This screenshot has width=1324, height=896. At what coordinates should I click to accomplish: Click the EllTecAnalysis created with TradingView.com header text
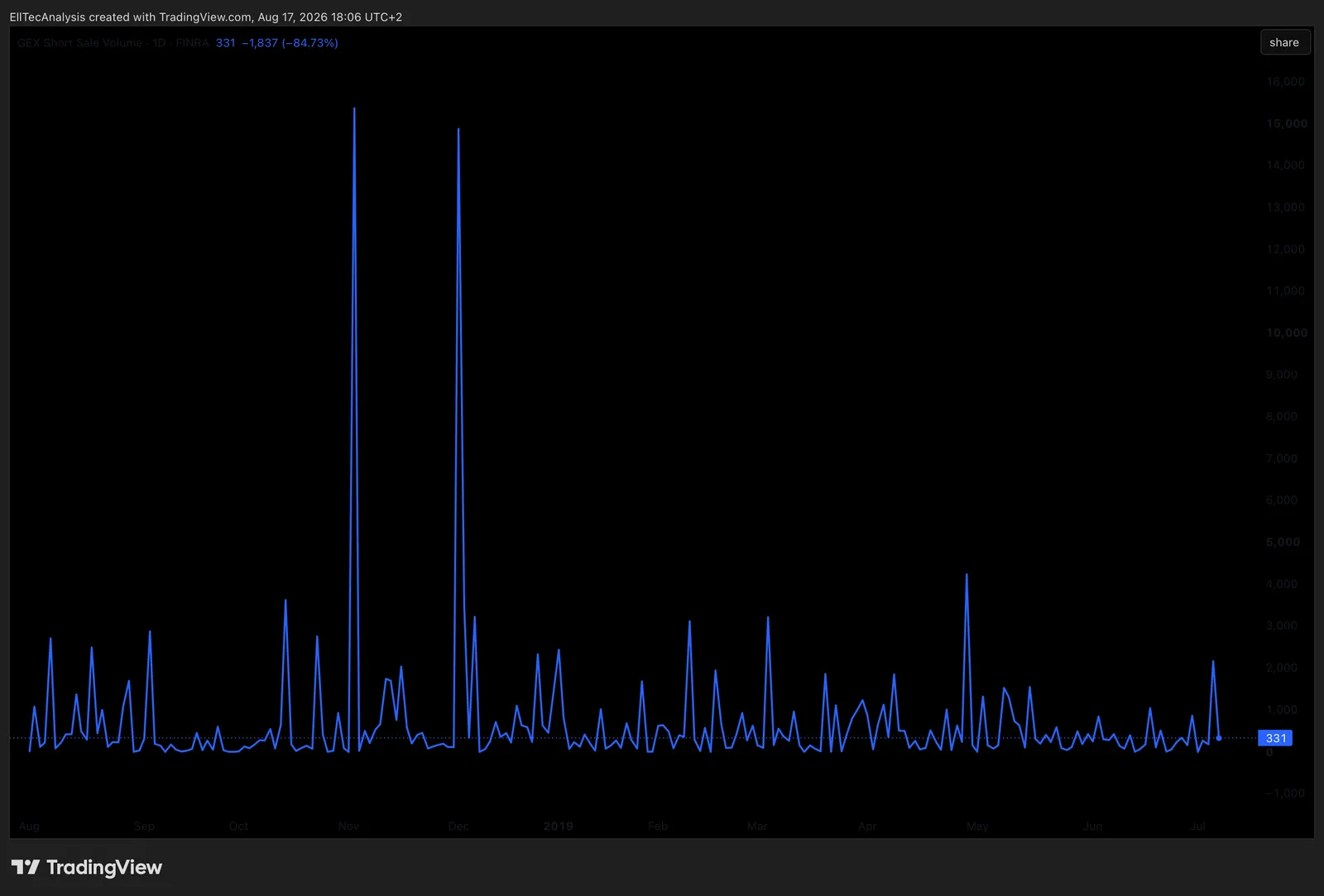tap(206, 17)
